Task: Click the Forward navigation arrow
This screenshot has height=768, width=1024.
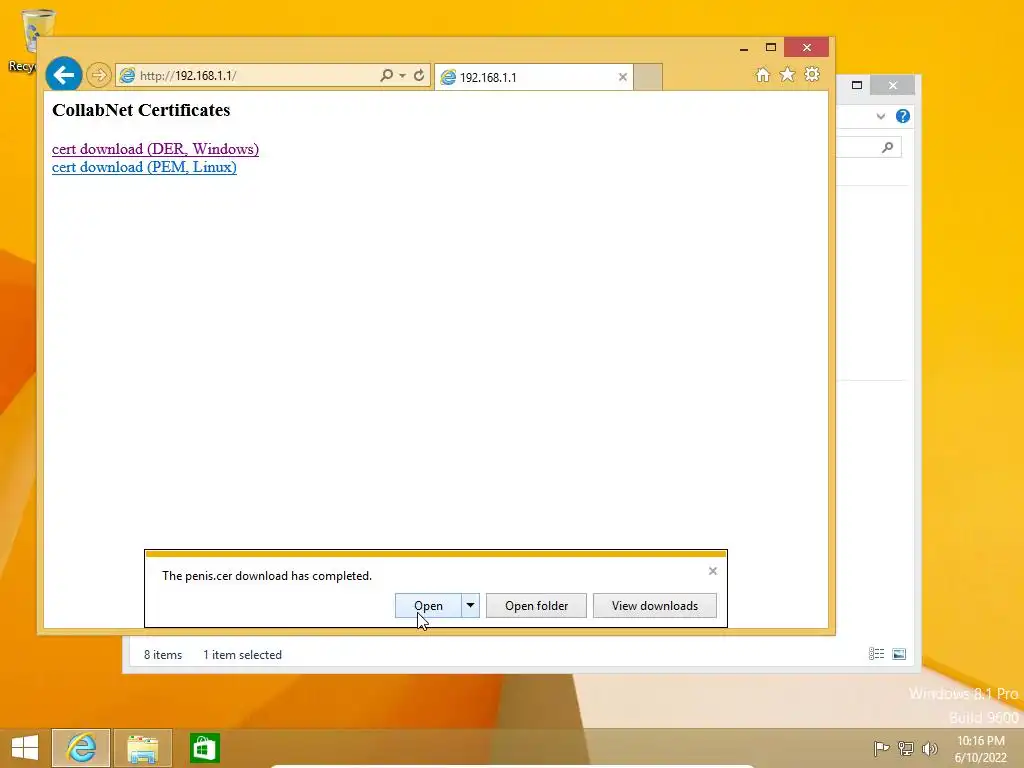Action: [99, 75]
